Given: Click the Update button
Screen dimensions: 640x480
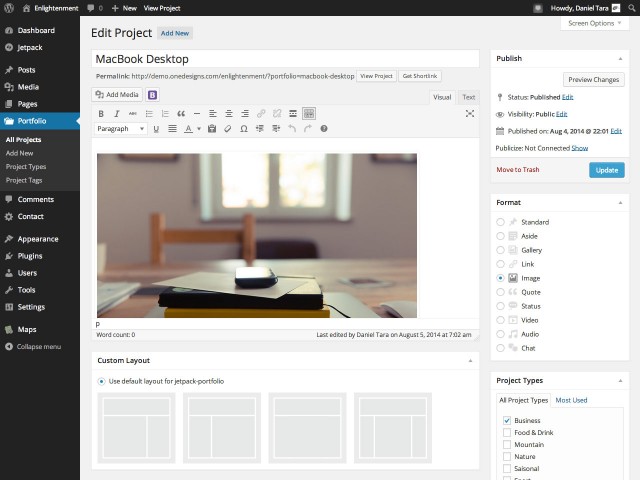Looking at the screenshot, I should point(607,170).
